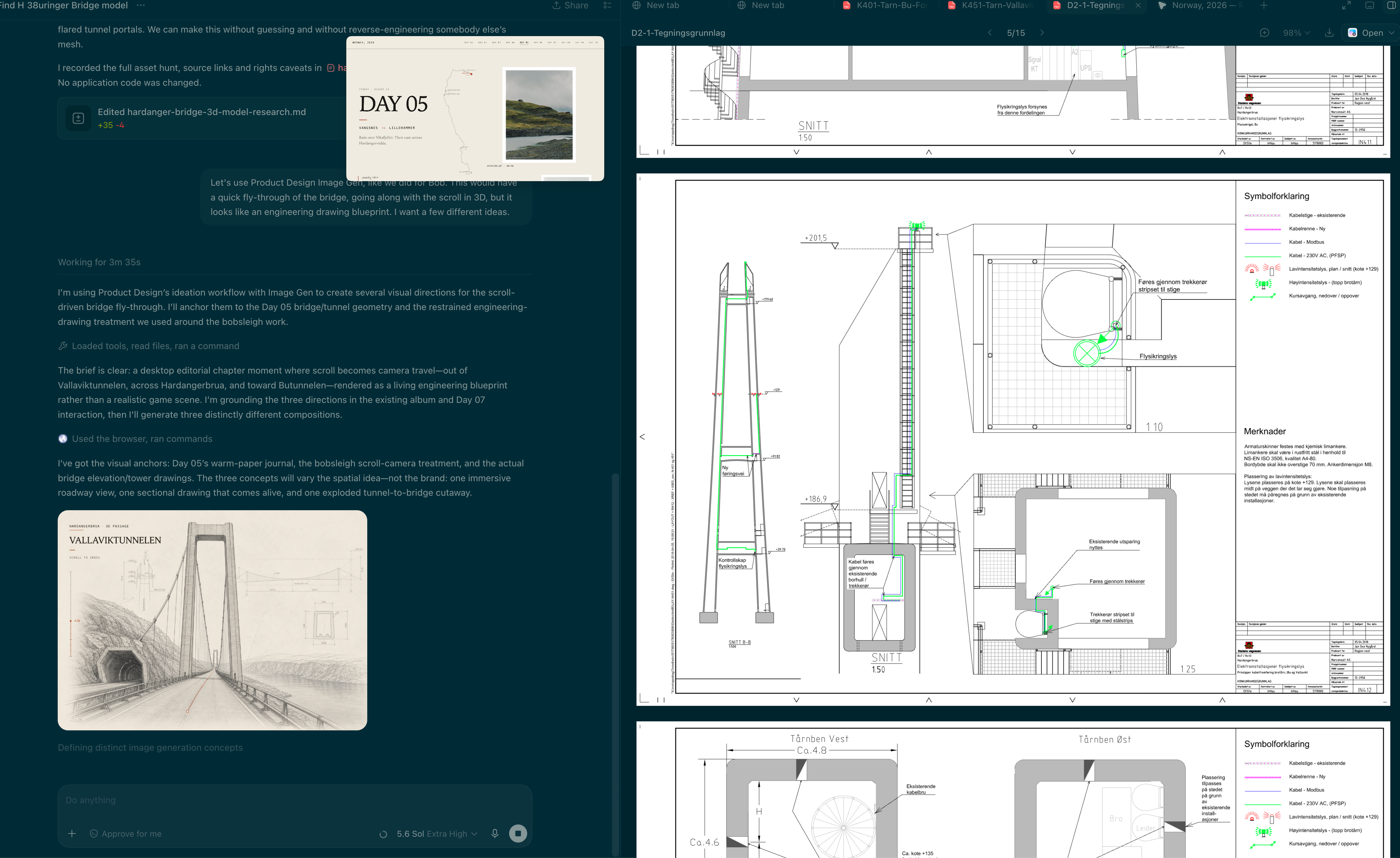Viewport: 1400px width, 858px height.
Task: Close the D2-1-Tegnings tab
Action: click(x=1138, y=5)
